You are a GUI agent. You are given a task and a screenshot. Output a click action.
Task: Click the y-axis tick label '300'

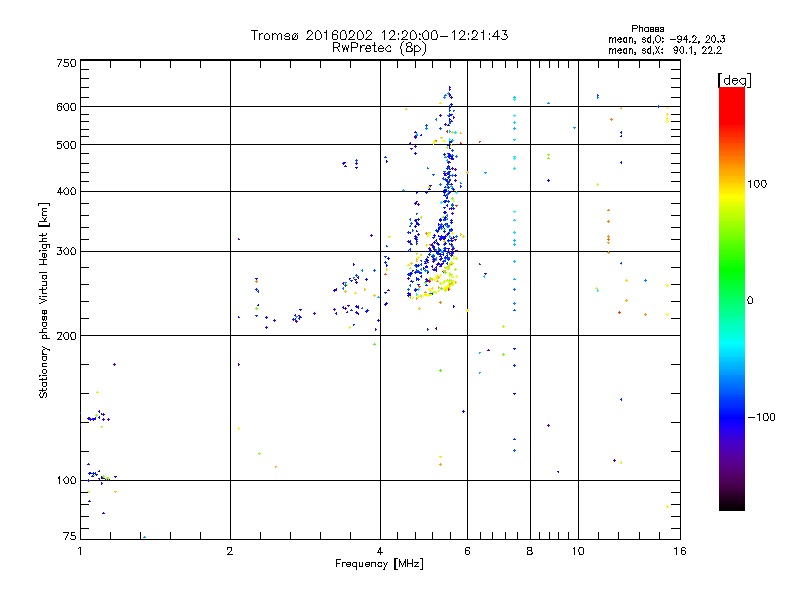tap(66, 252)
